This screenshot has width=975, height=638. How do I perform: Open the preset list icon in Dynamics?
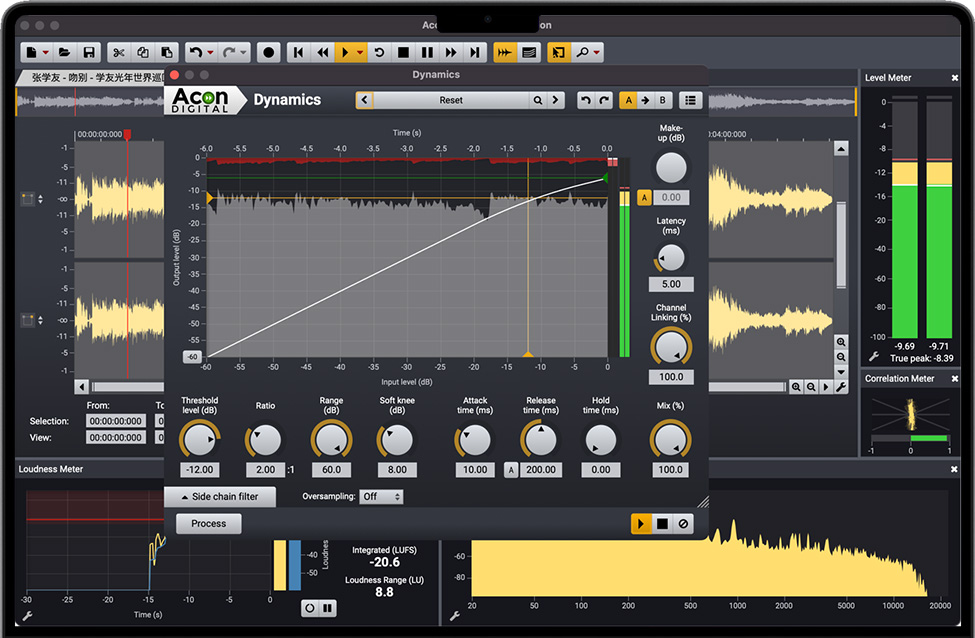690,100
